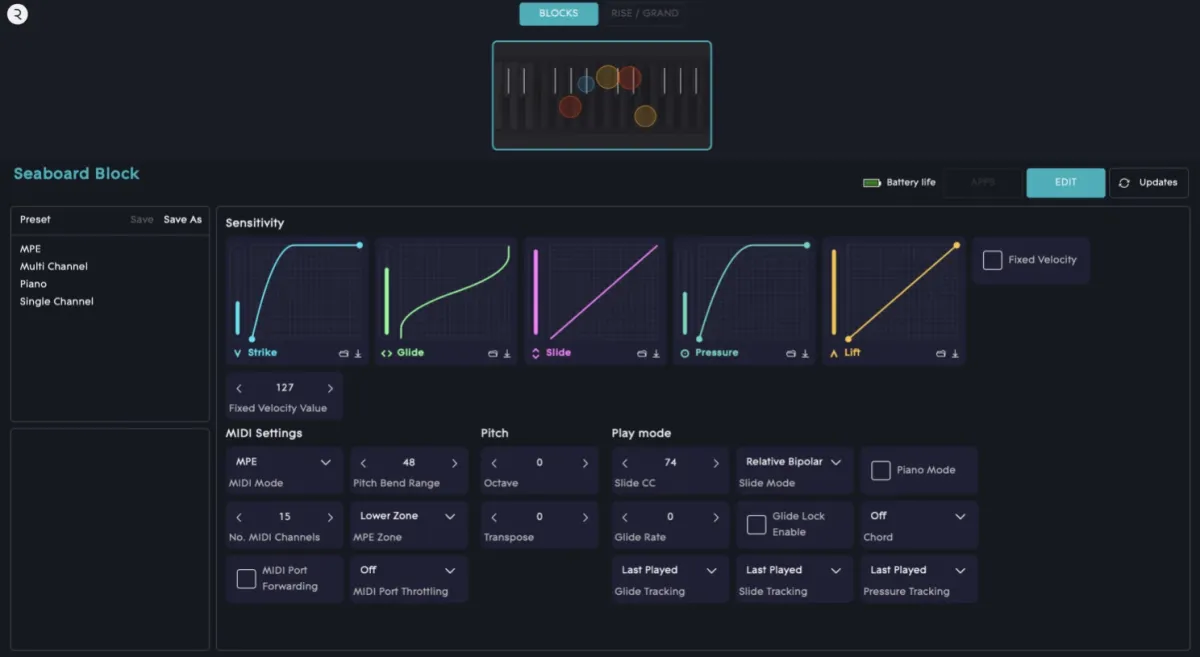The image size is (1200, 657).
Task: Open Slide curve folder icon
Action: pos(642,353)
